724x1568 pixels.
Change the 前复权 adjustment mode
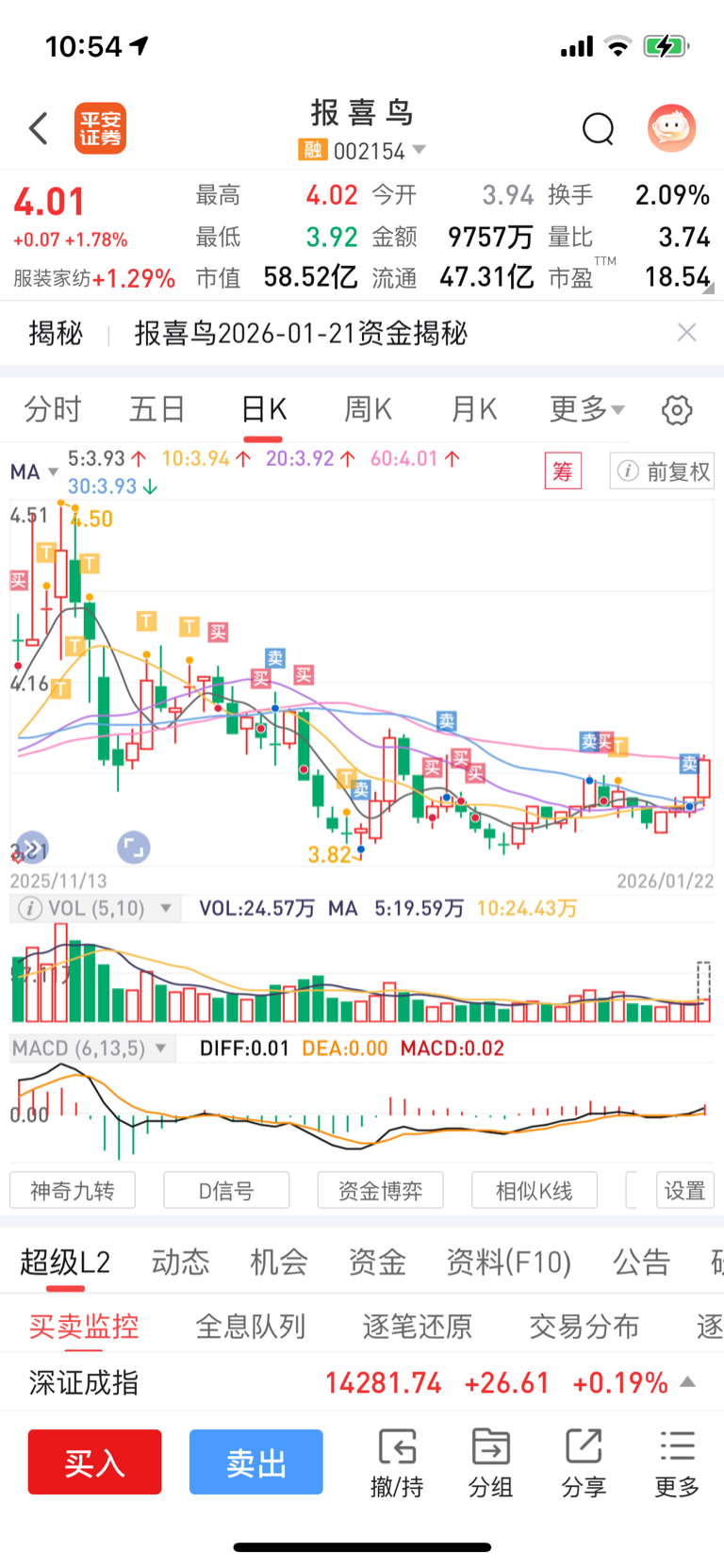(662, 470)
